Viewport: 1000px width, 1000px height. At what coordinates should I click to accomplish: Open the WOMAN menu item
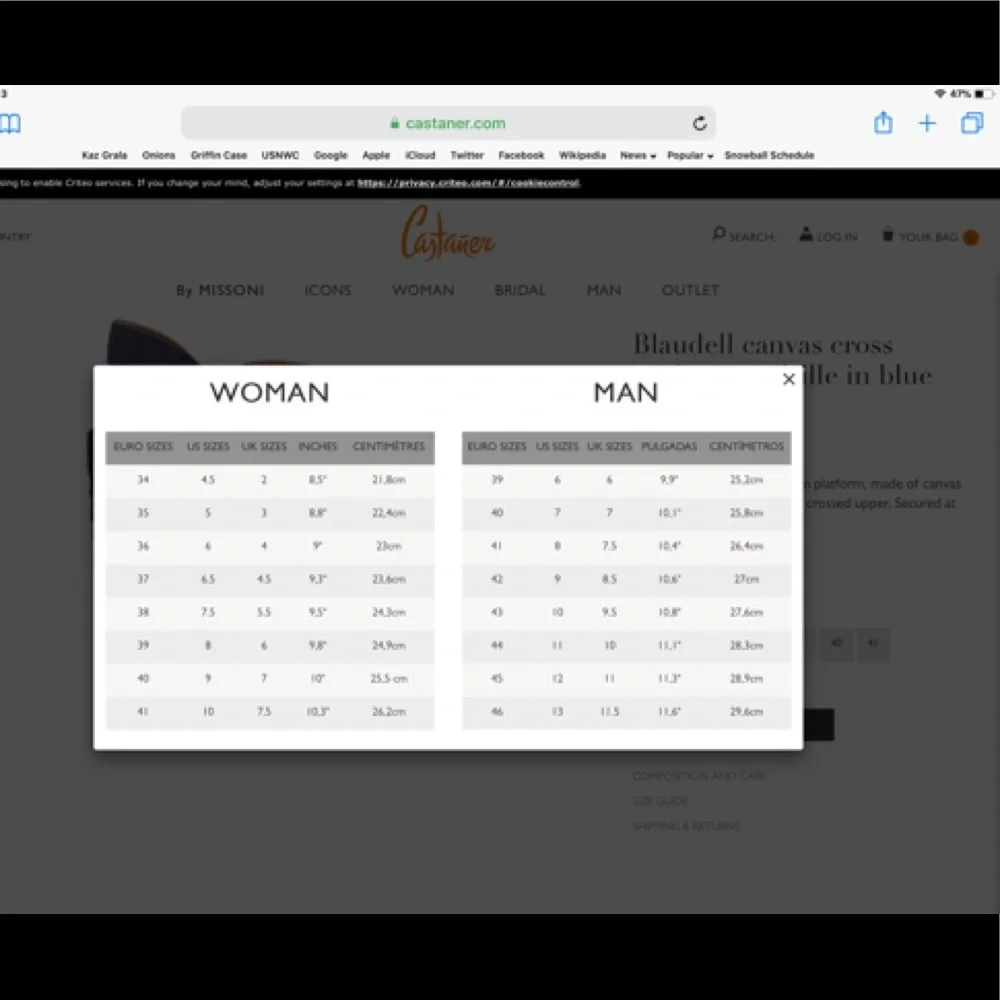coord(423,290)
